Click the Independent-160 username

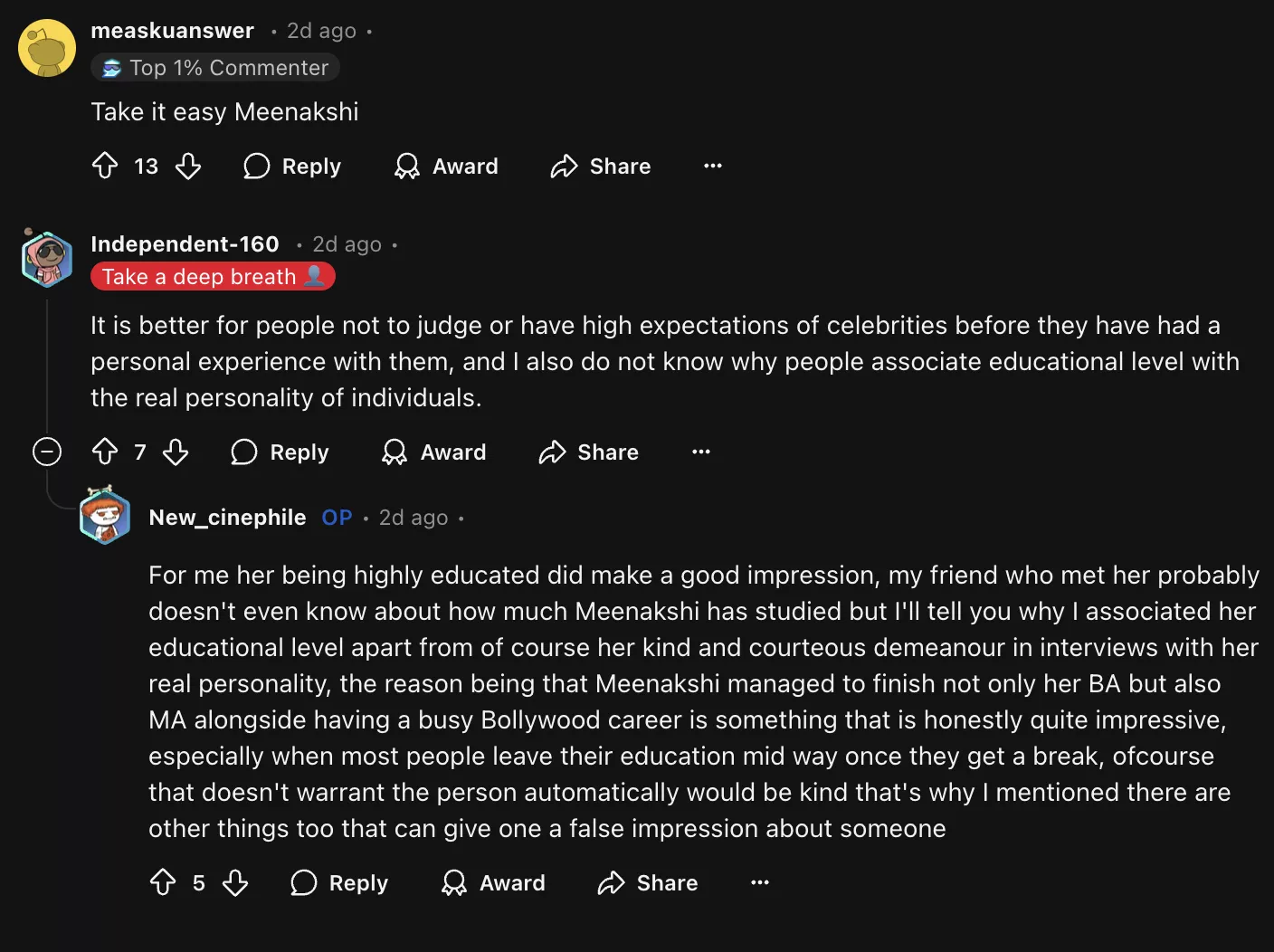(x=185, y=244)
